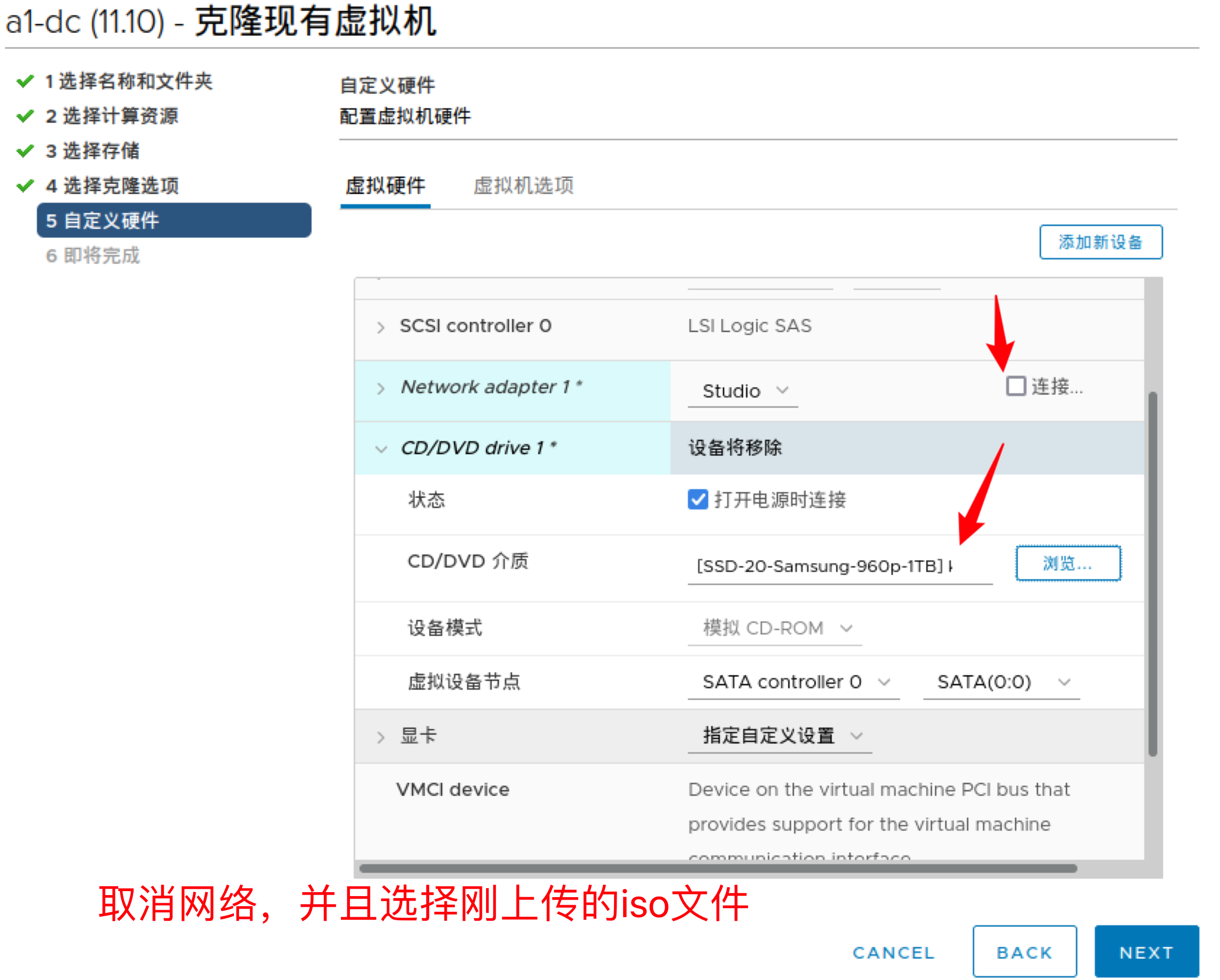Image resolution: width=1220 pixels, height=980 pixels.
Task: Expand the Network adapter 1 row
Action: tap(381, 388)
